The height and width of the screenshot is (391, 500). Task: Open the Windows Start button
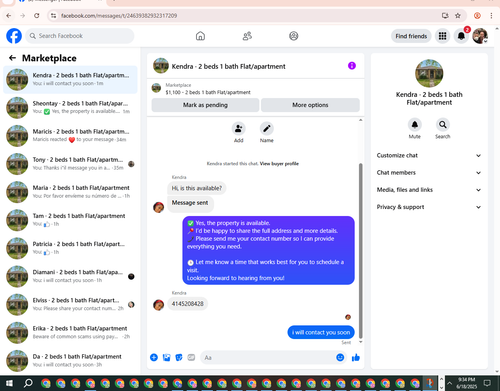click(9, 383)
